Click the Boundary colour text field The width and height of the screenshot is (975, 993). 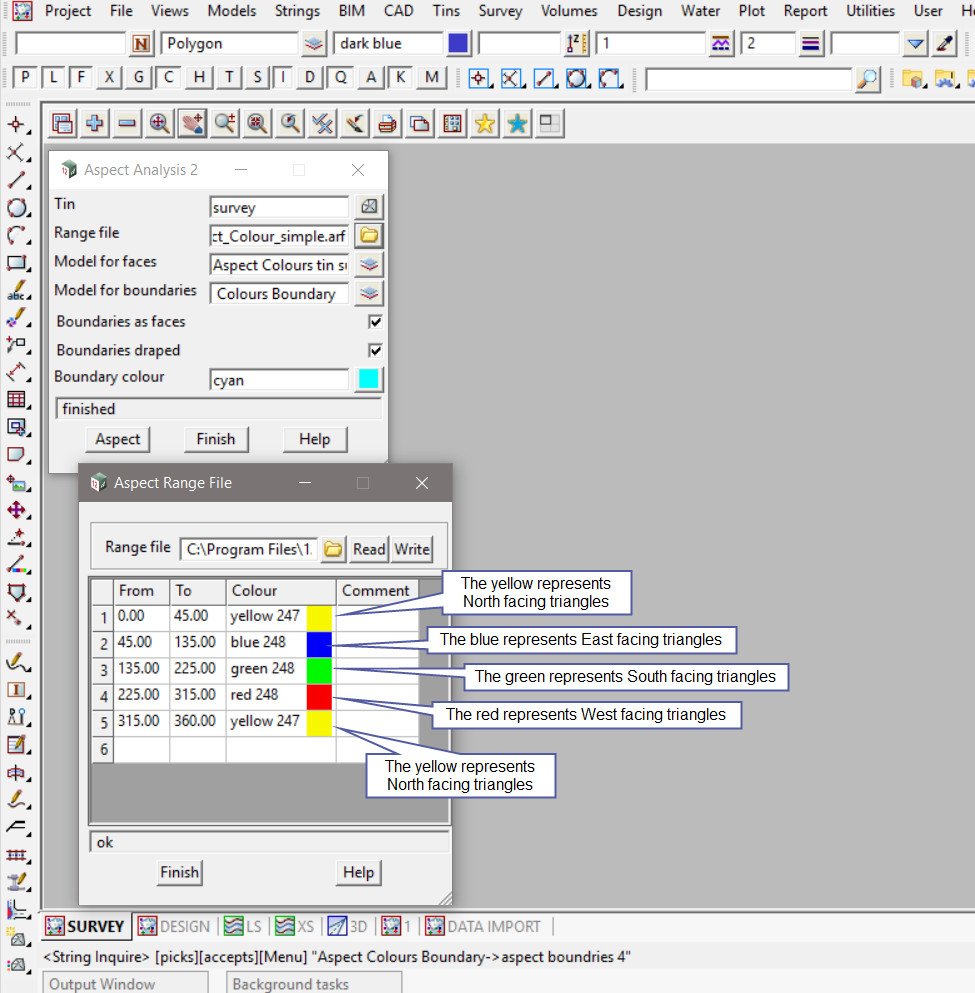click(279, 380)
